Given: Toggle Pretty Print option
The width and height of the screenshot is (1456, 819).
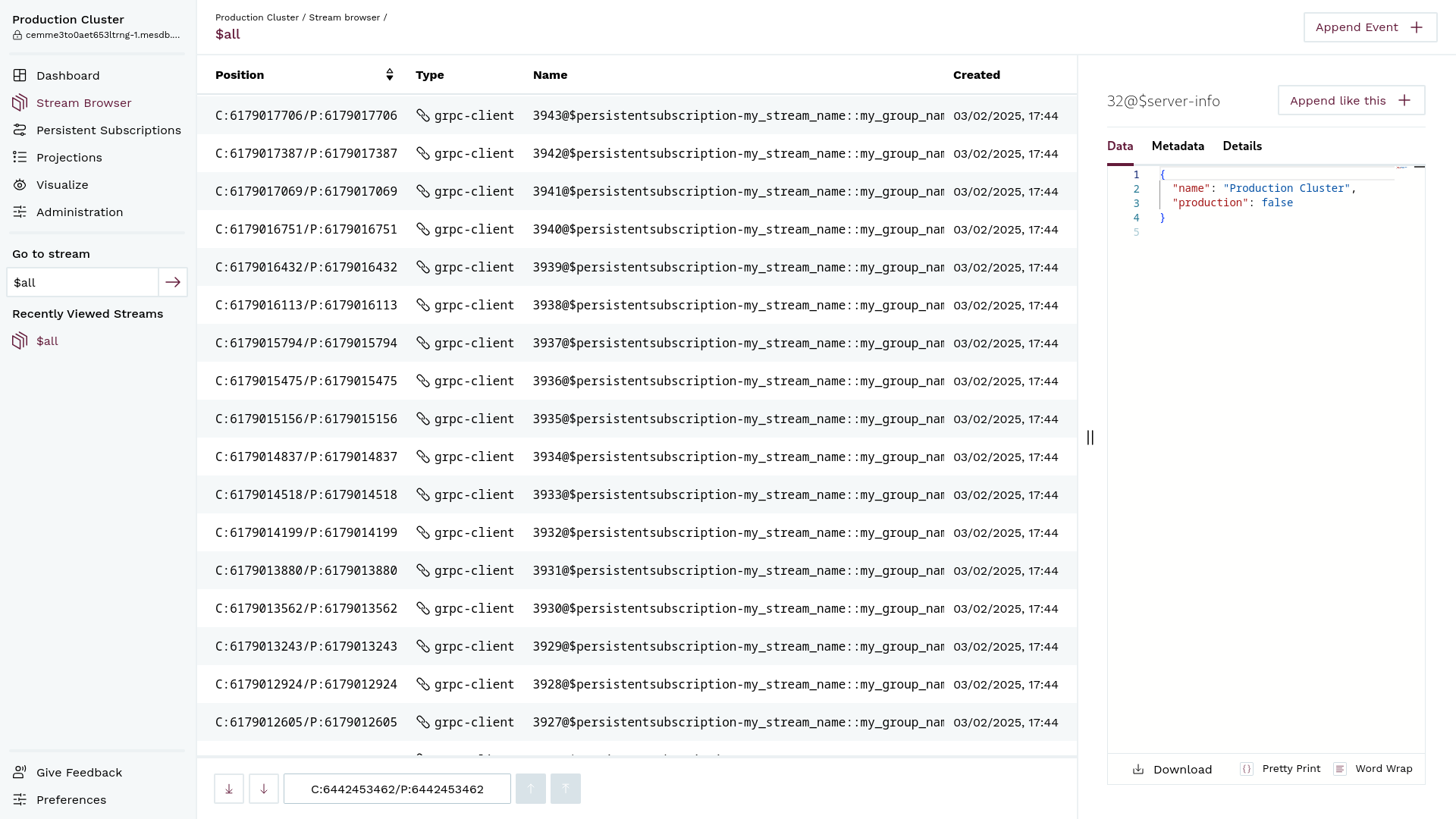Looking at the screenshot, I should click(1280, 769).
